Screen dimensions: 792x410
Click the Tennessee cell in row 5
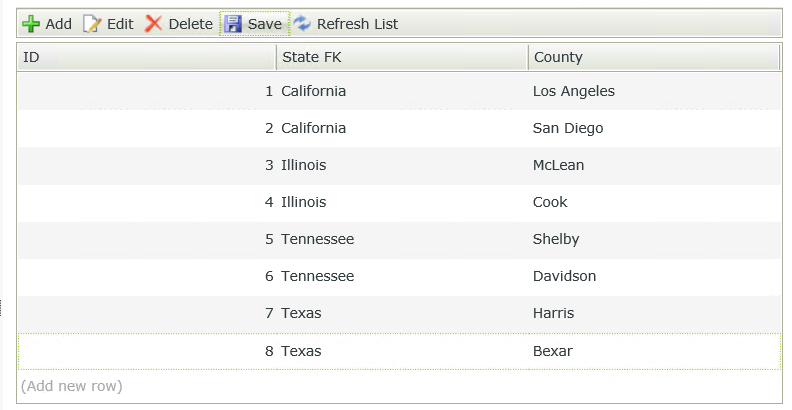tap(318, 239)
